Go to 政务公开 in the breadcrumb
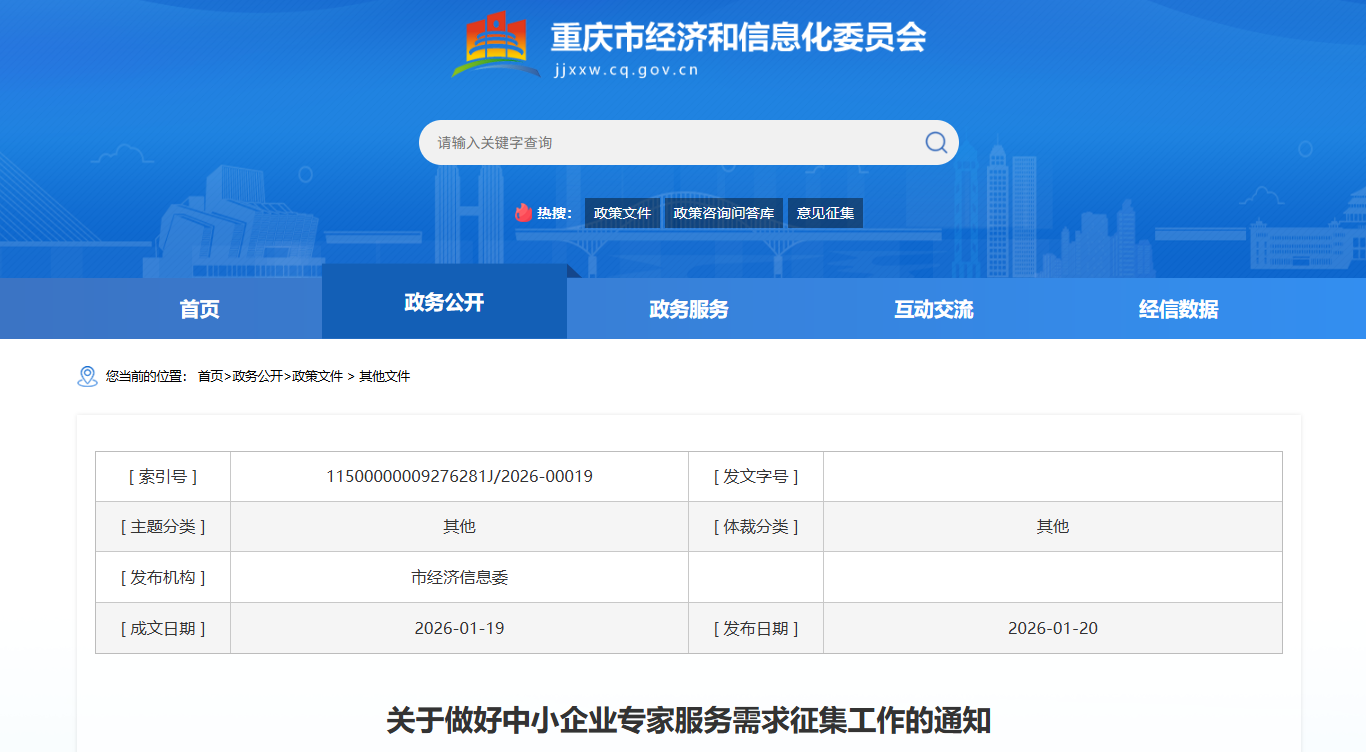1366x752 pixels. pyautogui.click(x=257, y=376)
